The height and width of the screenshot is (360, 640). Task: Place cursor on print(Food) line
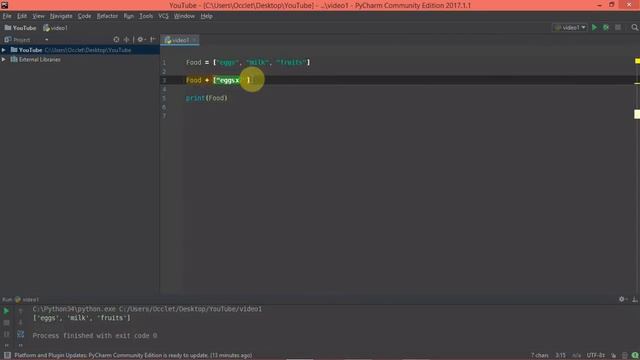(x=207, y=98)
